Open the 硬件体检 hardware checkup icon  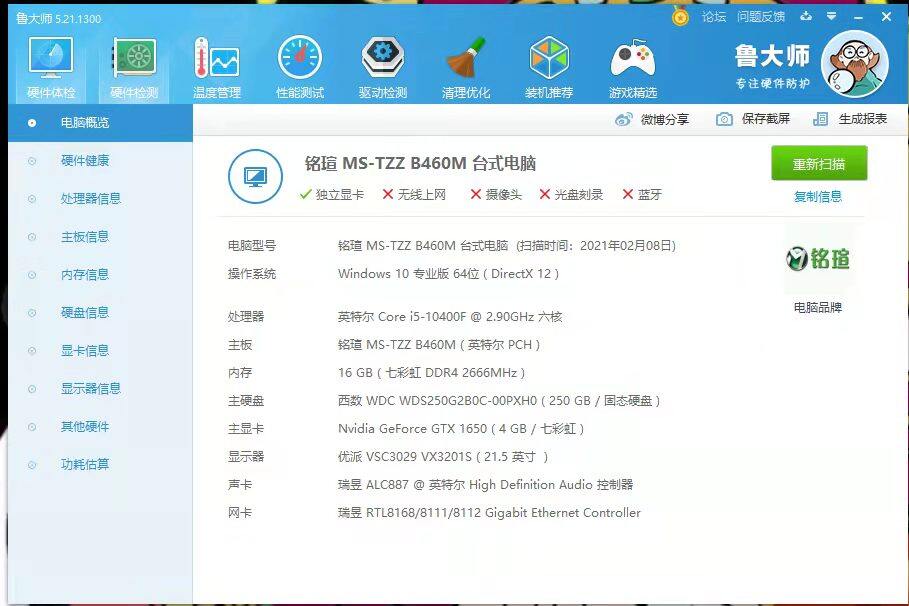tap(50, 67)
